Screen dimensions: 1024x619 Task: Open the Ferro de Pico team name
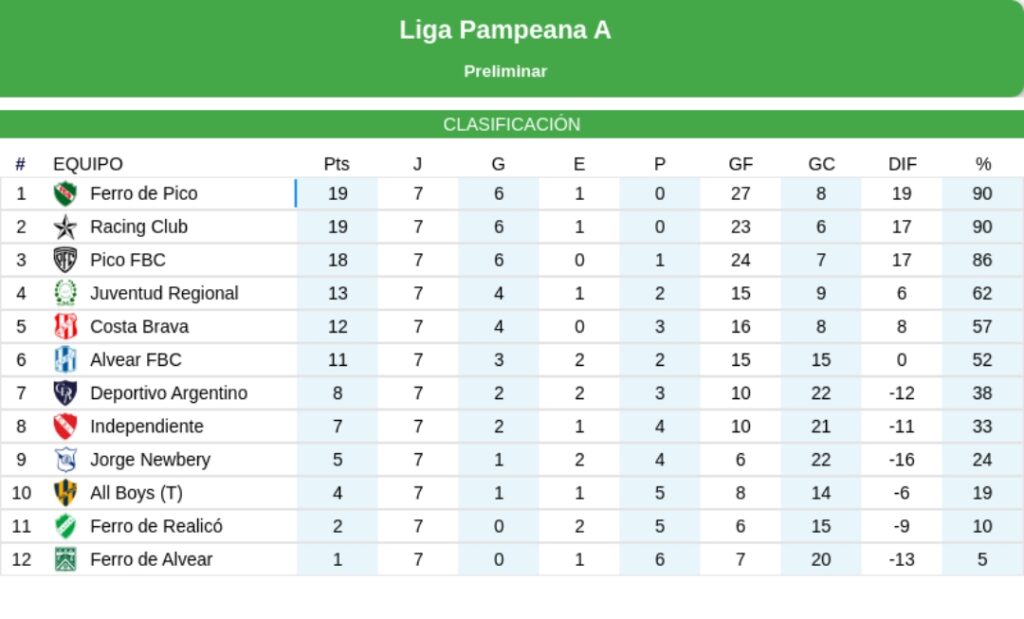pos(143,194)
